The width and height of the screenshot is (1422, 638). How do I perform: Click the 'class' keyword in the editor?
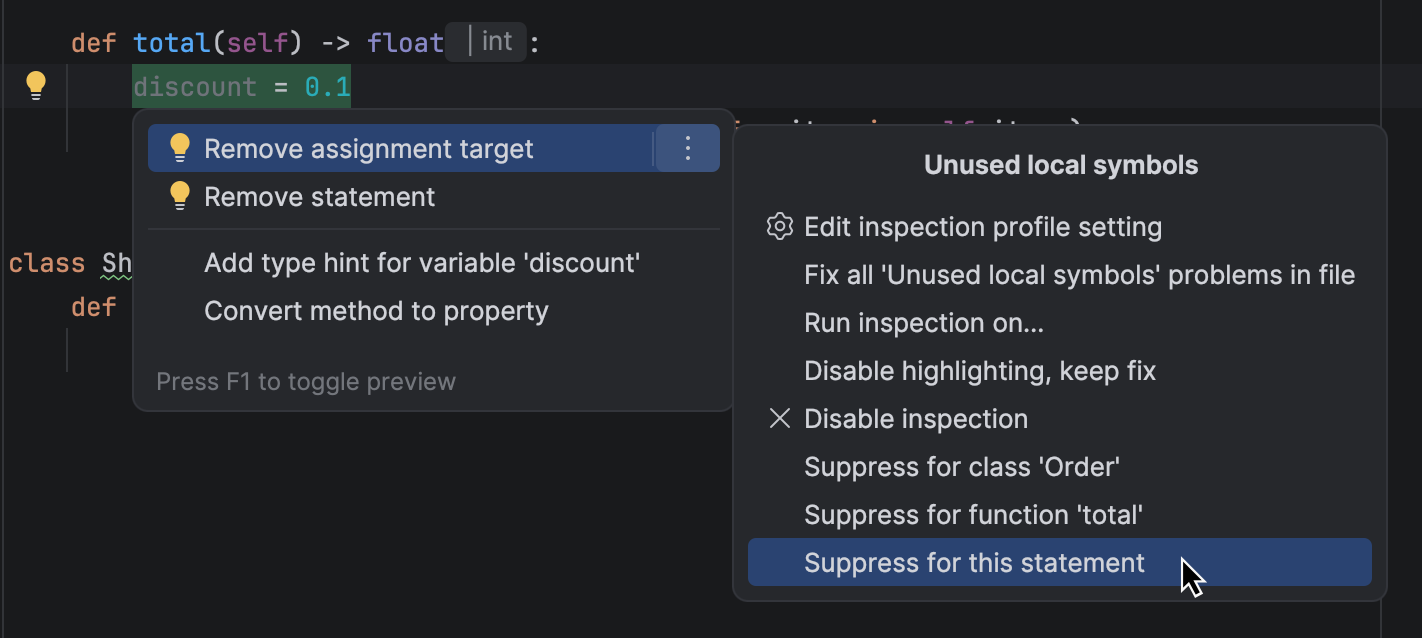point(47,263)
